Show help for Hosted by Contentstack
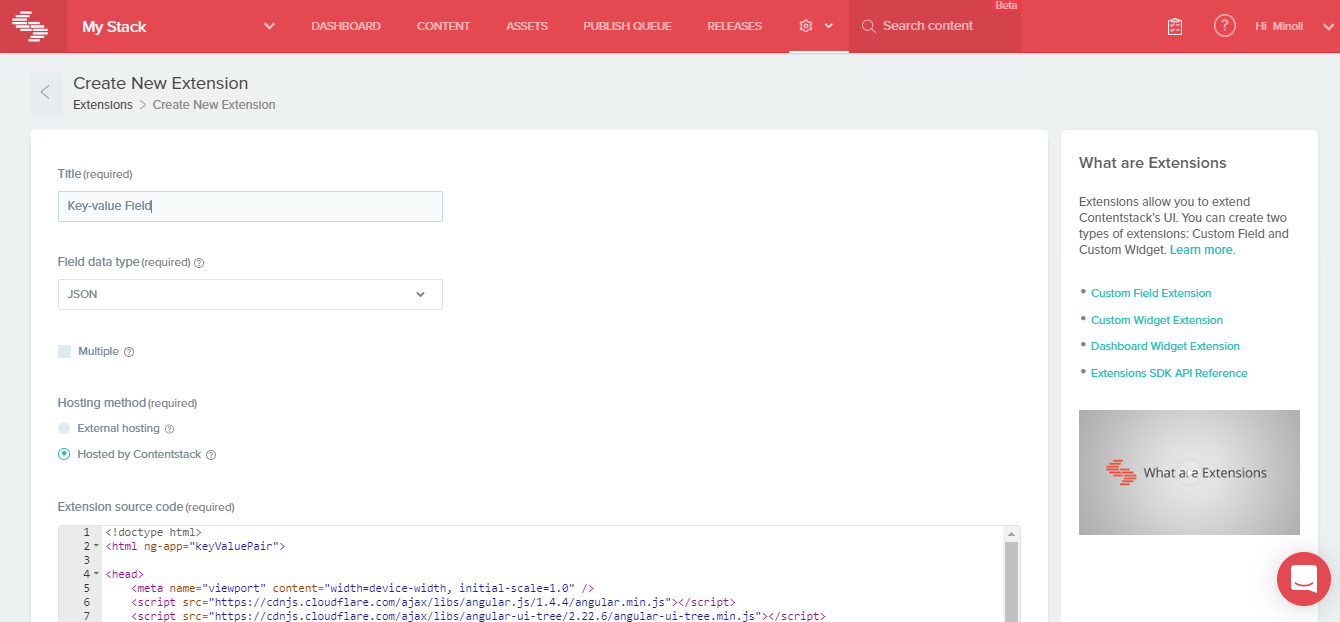 pos(211,455)
